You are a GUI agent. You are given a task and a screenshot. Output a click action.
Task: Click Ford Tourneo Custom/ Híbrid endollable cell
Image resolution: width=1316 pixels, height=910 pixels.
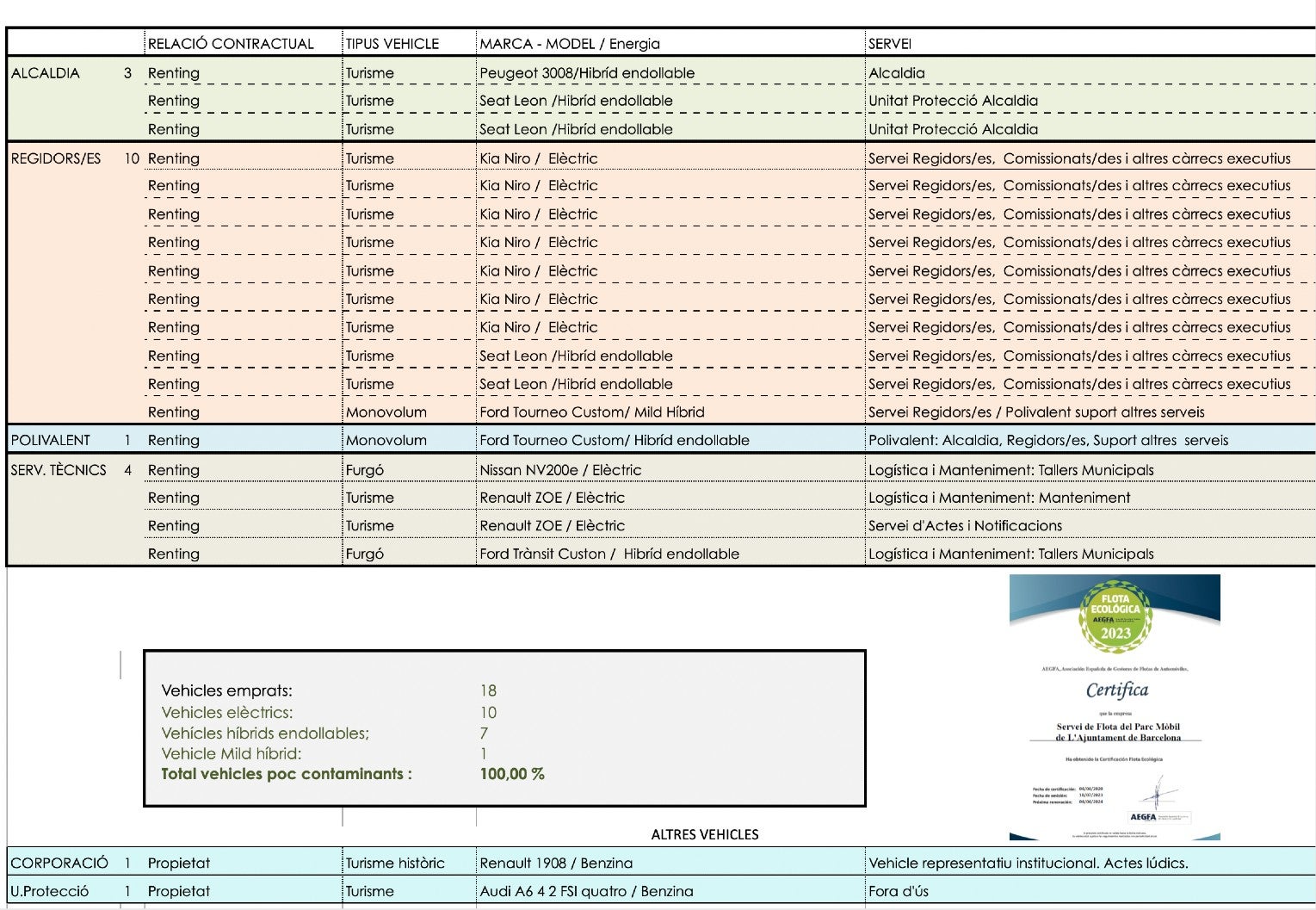click(x=615, y=440)
